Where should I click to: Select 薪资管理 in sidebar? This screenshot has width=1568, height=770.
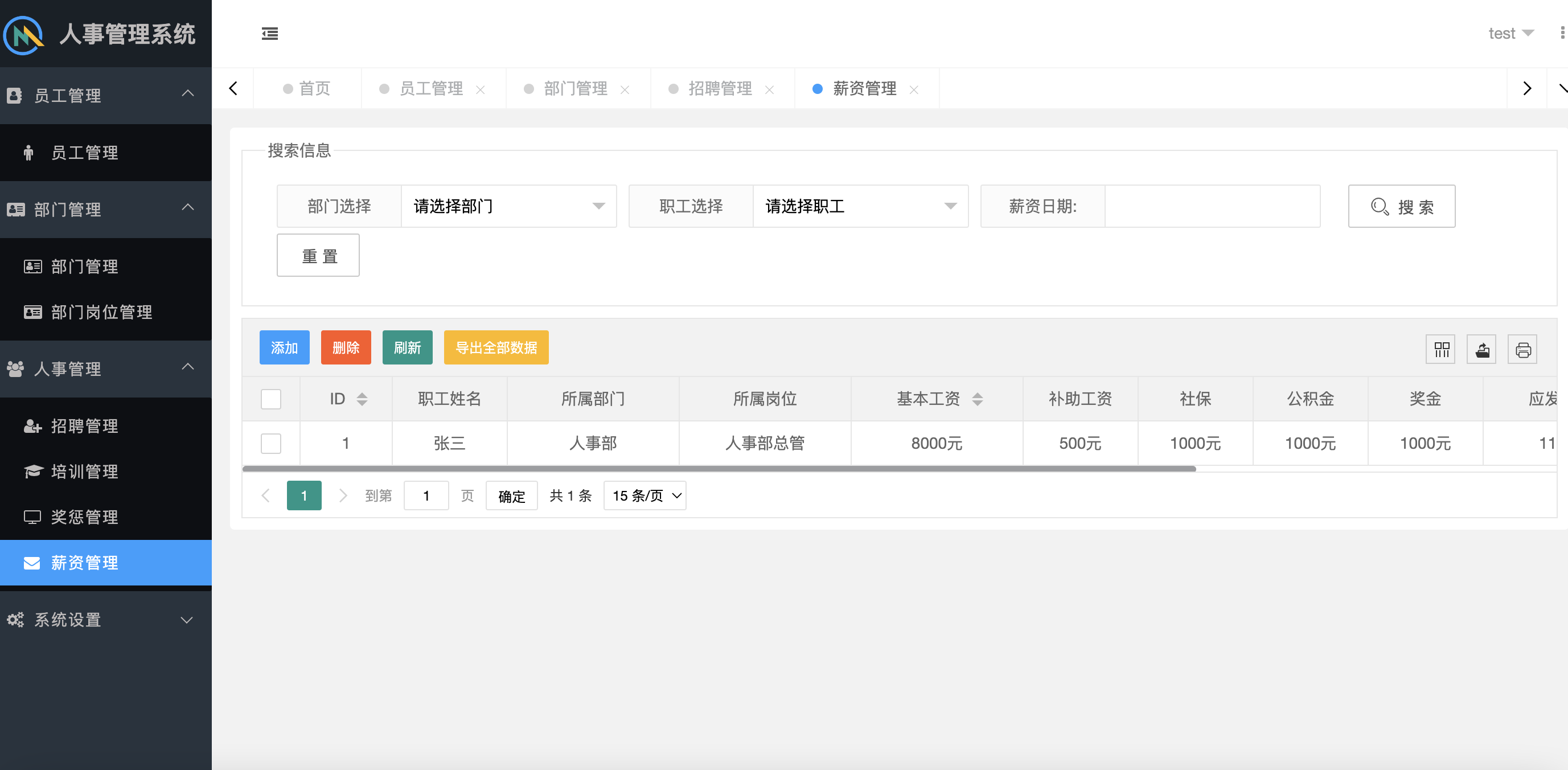(x=106, y=563)
